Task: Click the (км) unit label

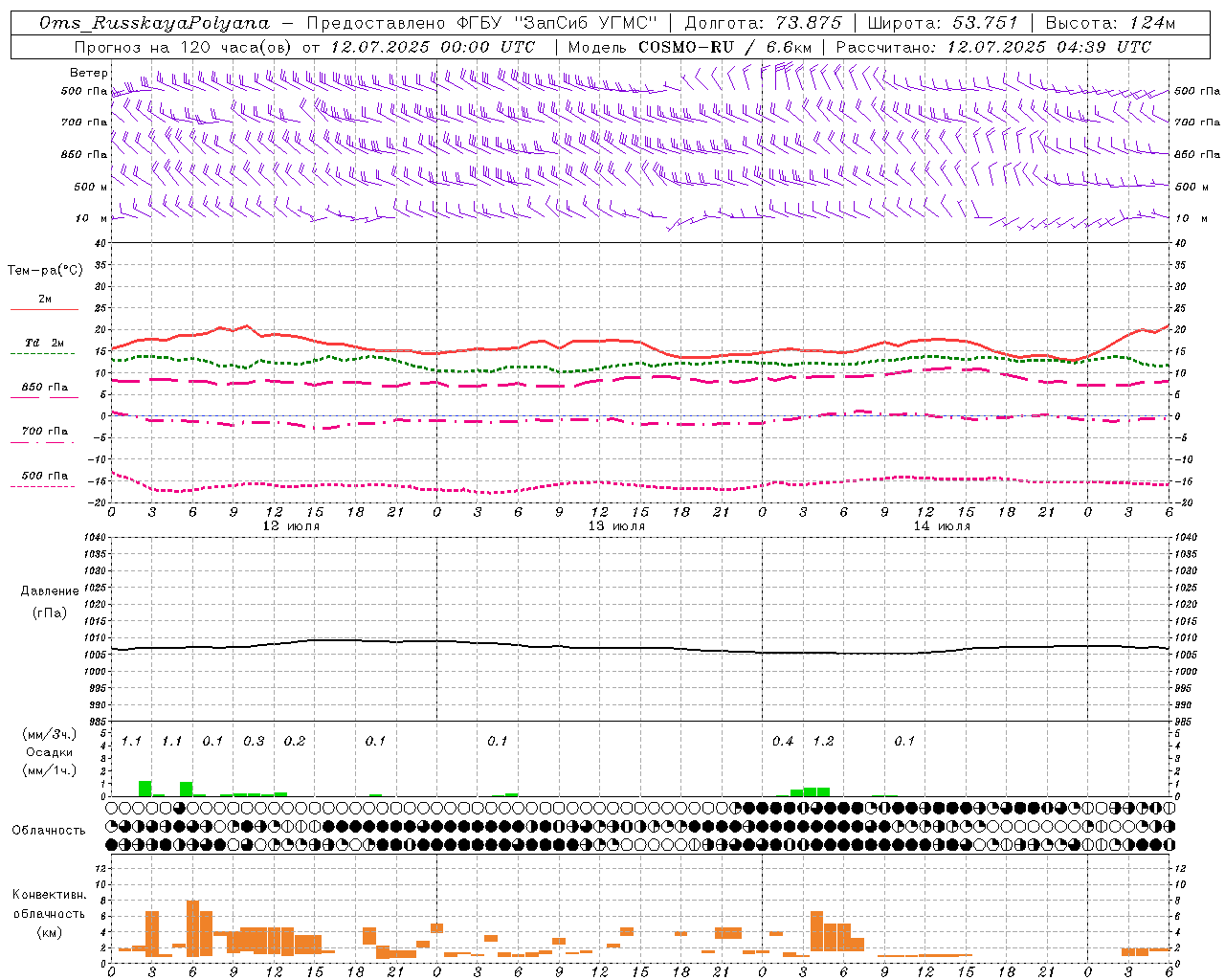Action: 49,931
